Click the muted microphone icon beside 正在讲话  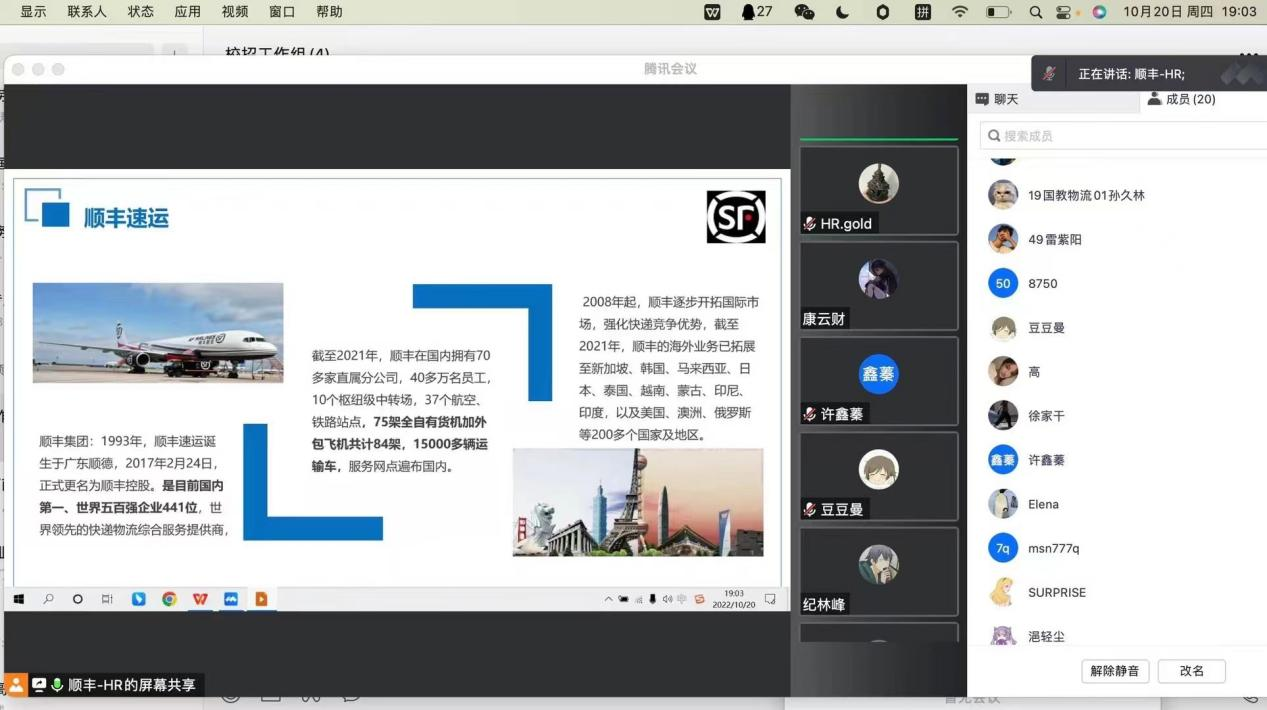tap(1049, 74)
